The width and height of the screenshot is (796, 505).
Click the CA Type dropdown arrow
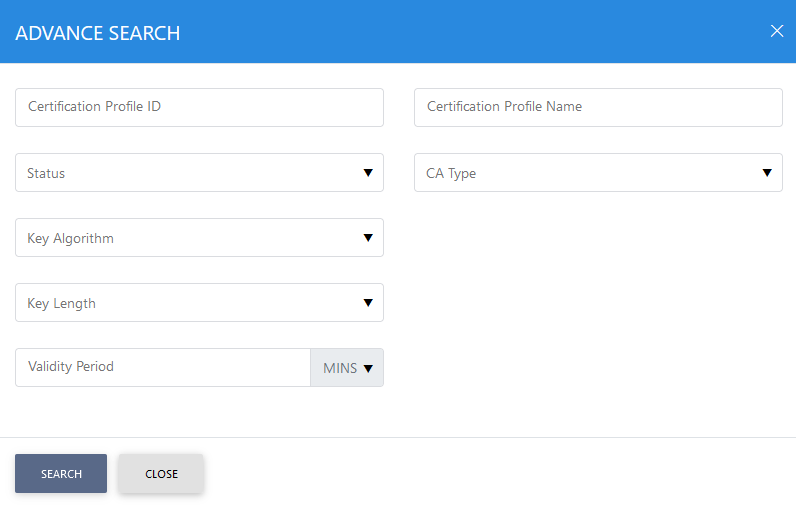[x=767, y=173]
